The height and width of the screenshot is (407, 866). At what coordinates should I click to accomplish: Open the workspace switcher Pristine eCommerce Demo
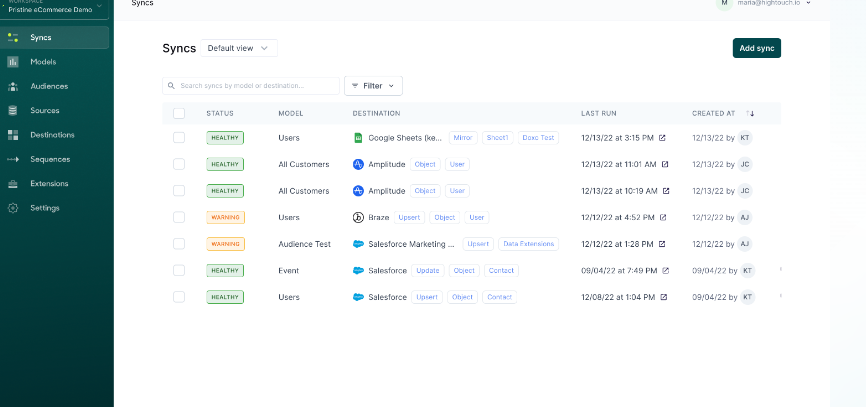pyautogui.click(x=55, y=8)
